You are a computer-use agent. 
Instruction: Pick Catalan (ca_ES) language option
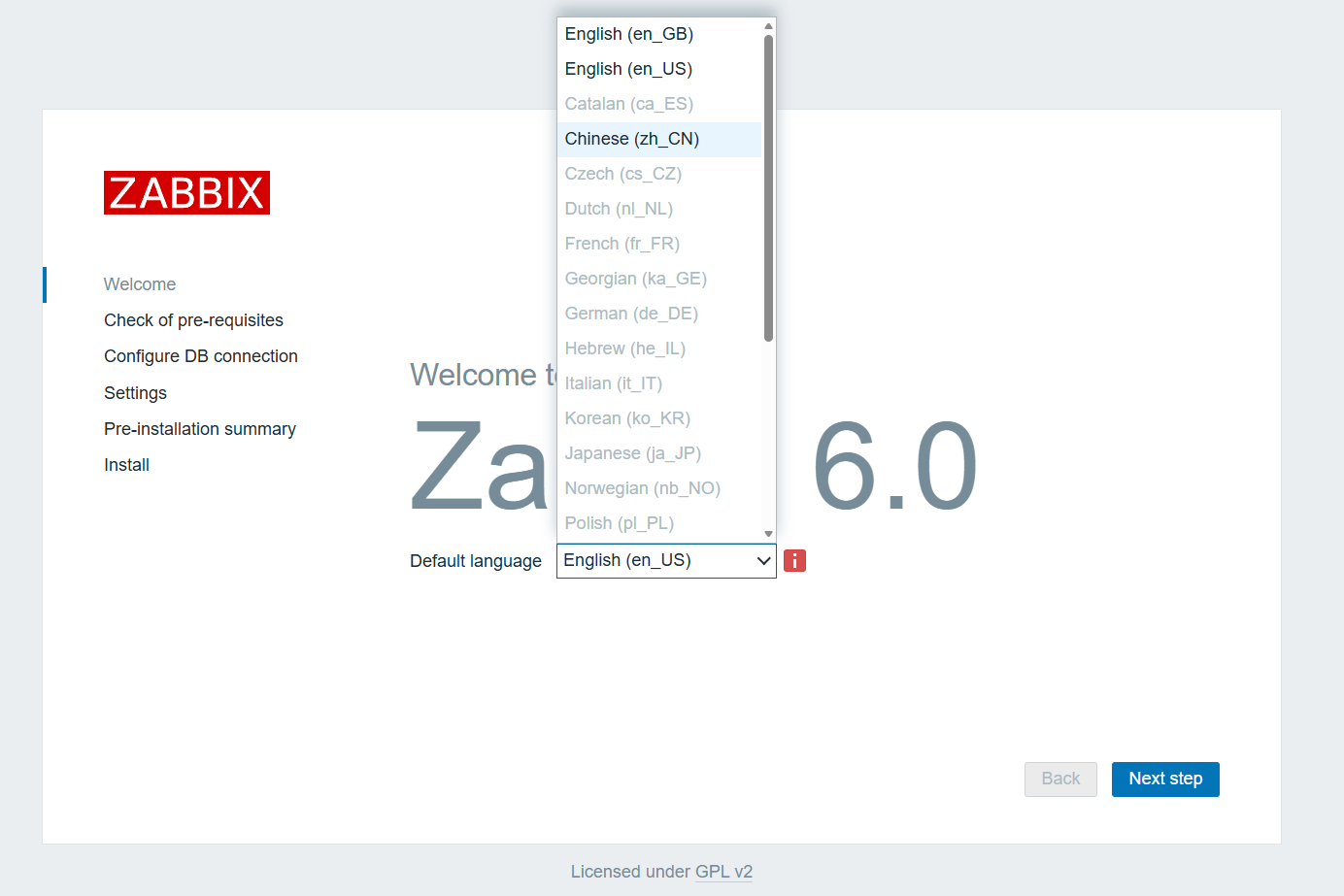click(x=659, y=104)
